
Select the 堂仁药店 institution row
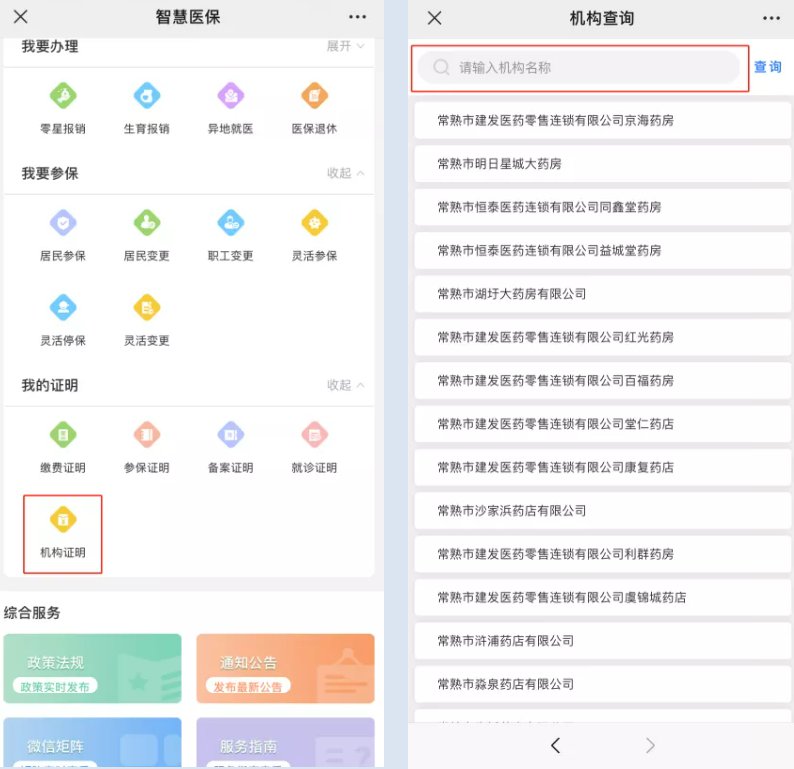pyautogui.click(x=603, y=424)
